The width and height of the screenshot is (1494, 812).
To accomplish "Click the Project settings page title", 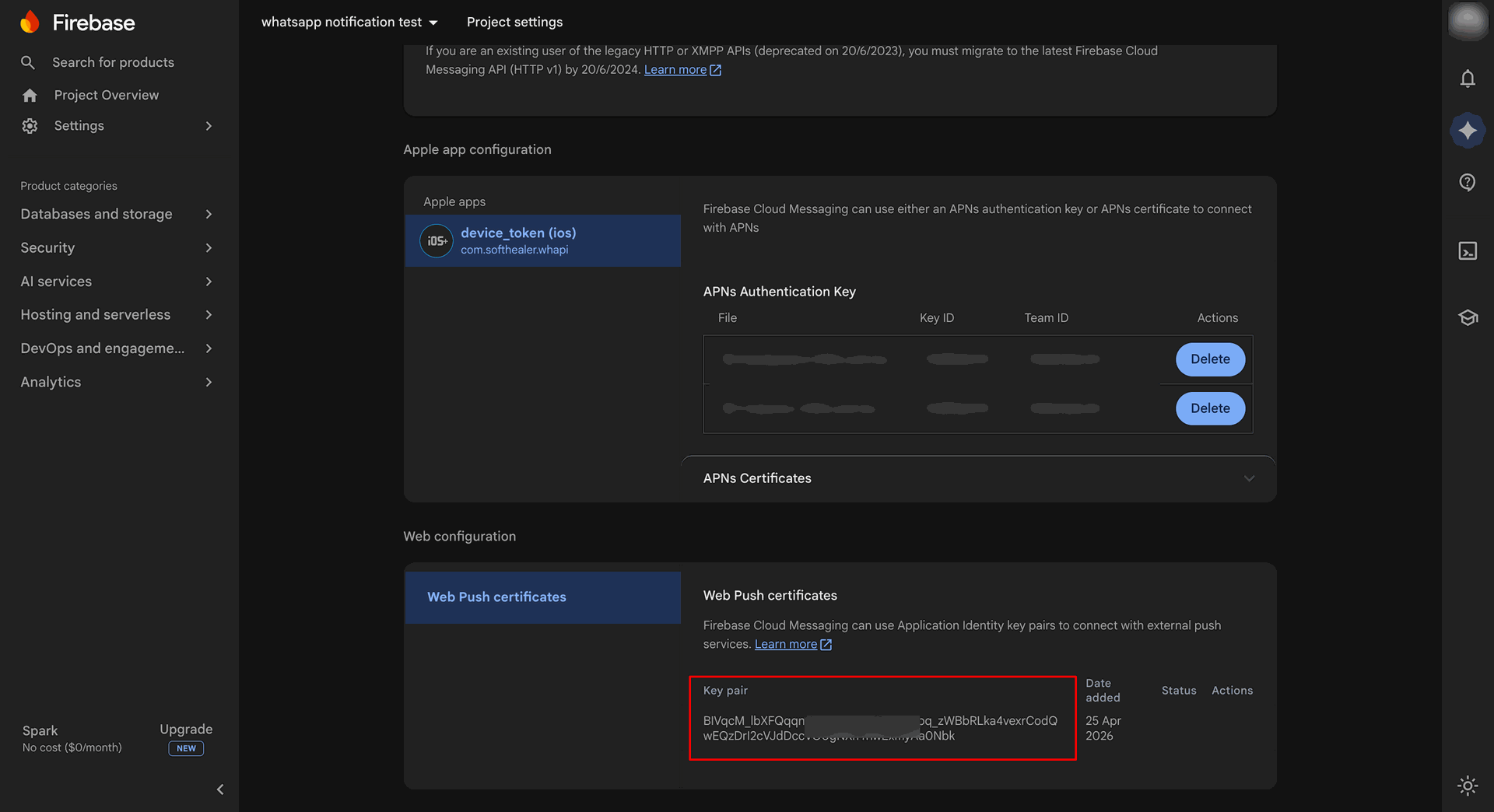I will [x=514, y=22].
